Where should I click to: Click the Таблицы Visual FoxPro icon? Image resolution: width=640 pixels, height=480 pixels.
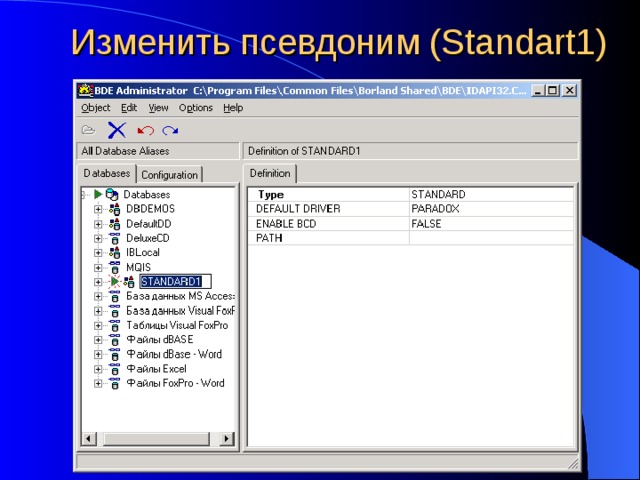pyautogui.click(x=115, y=325)
